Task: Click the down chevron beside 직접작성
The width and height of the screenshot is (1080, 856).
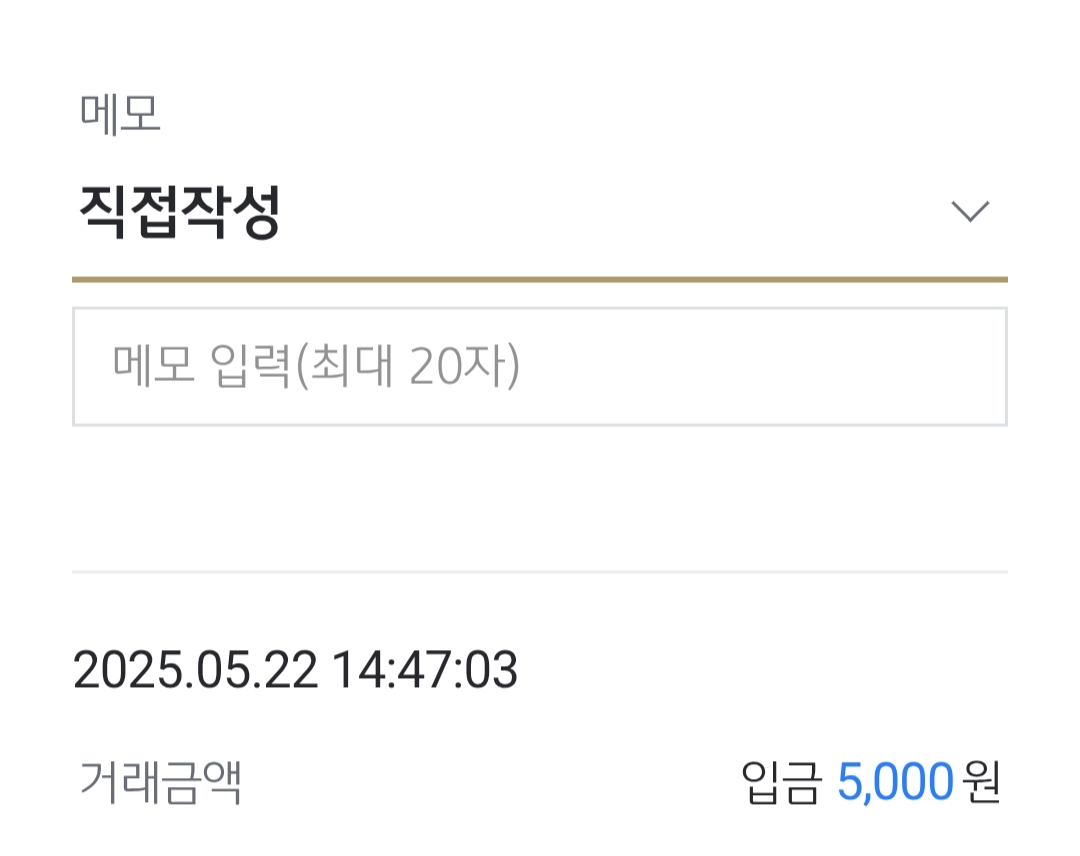Action: (x=970, y=212)
